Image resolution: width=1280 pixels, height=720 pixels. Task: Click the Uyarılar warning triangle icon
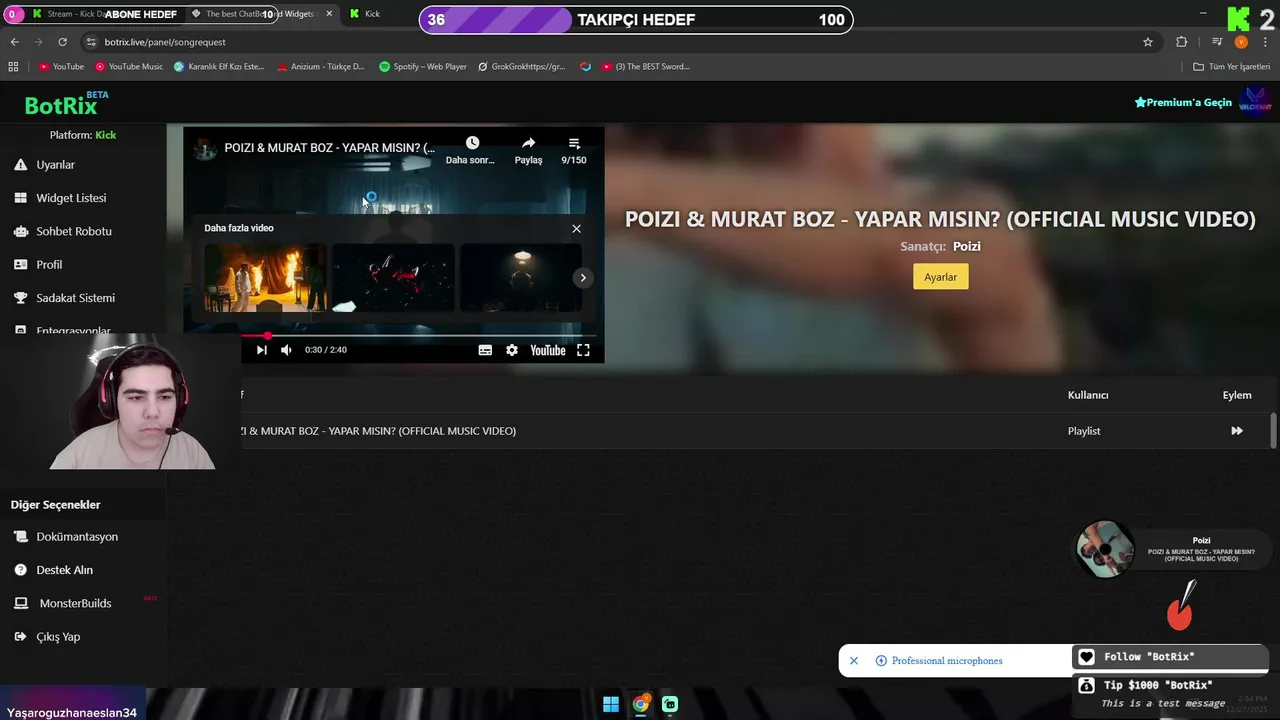[x=20, y=165]
